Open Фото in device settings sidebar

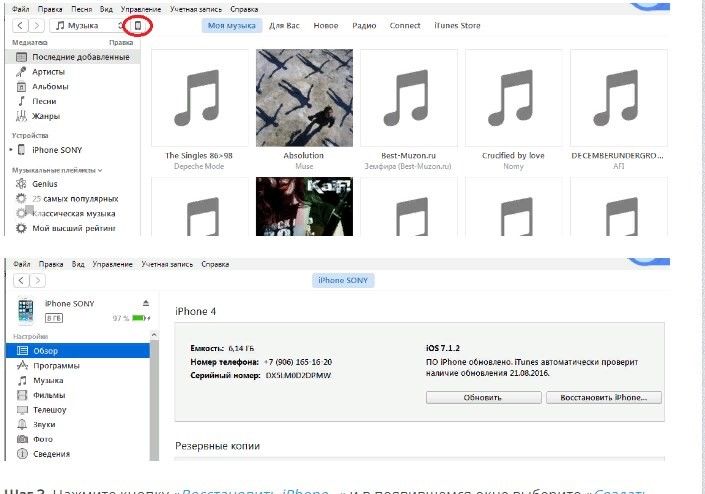pyautogui.click(x=42, y=439)
